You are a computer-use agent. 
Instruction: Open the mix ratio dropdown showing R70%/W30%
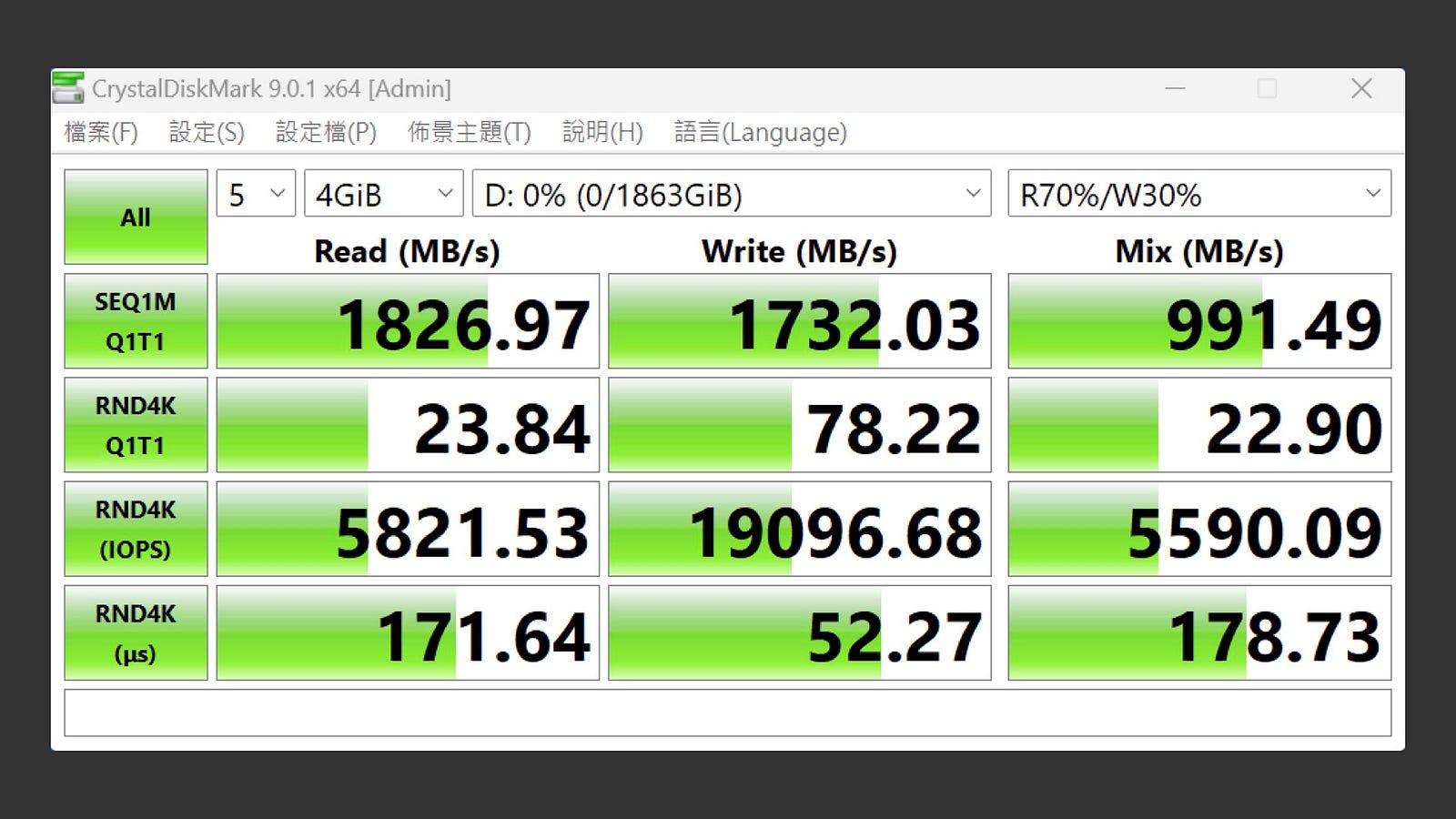[x=1199, y=194]
